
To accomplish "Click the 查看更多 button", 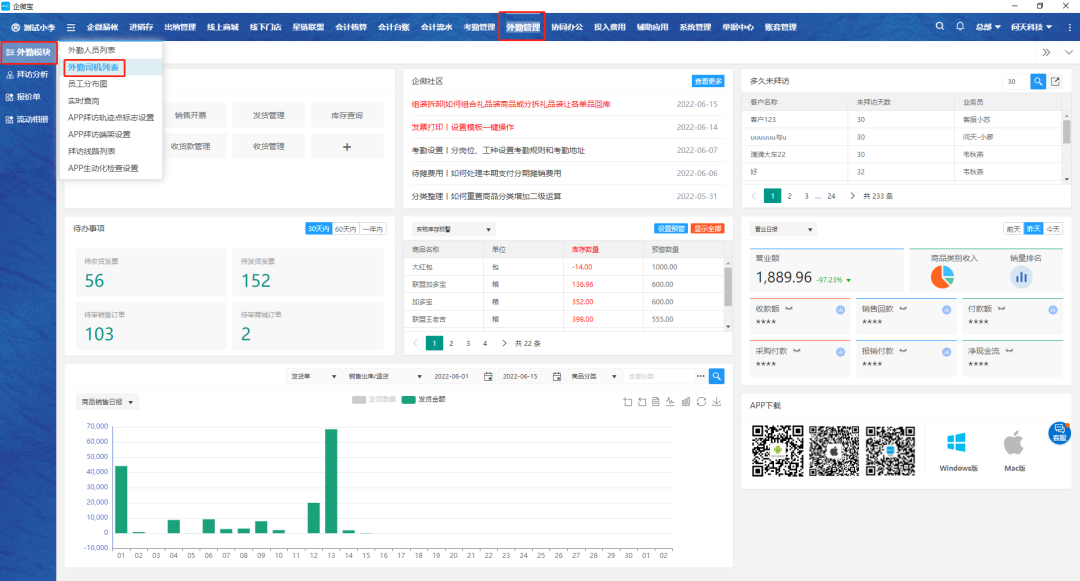I will [707, 81].
